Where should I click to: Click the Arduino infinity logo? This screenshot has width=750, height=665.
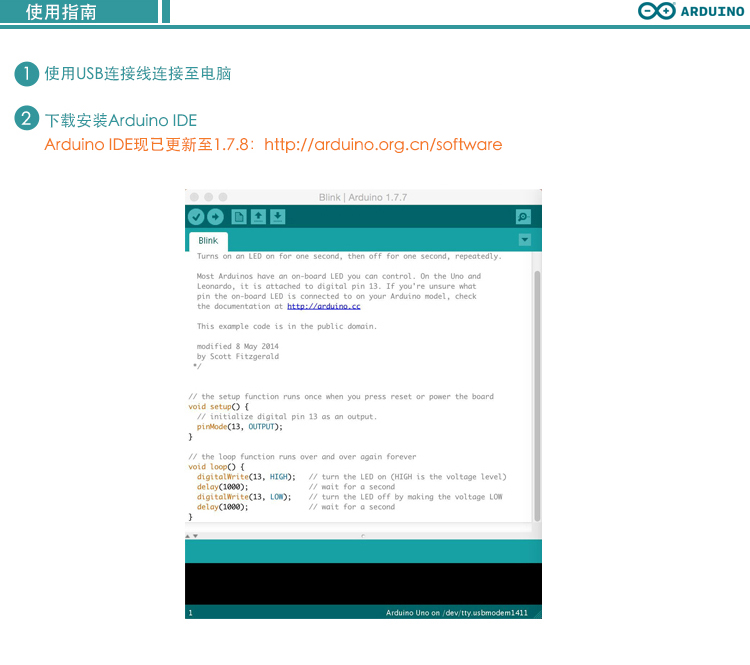click(657, 12)
